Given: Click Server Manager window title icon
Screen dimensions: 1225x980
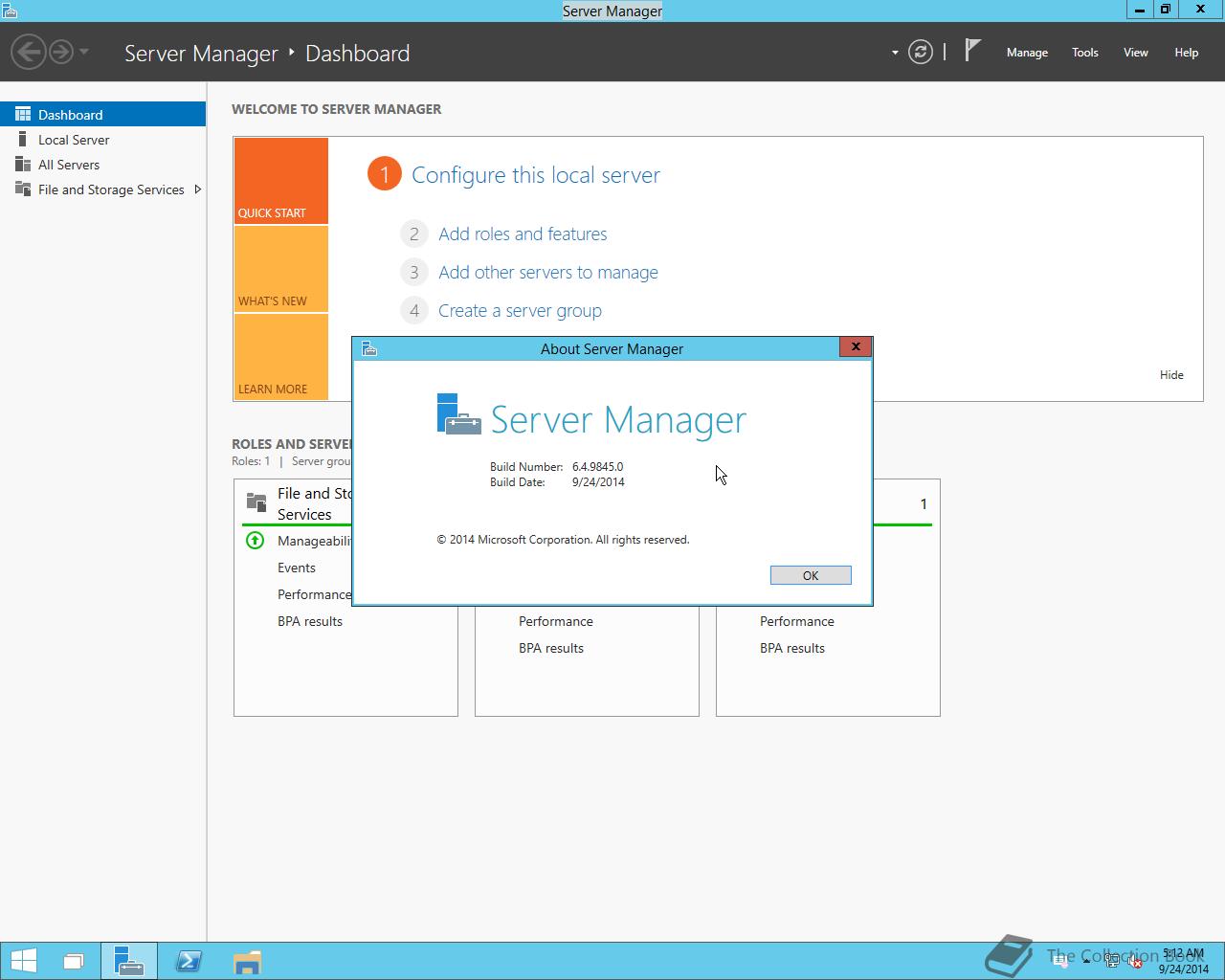Looking at the screenshot, I should [10, 11].
